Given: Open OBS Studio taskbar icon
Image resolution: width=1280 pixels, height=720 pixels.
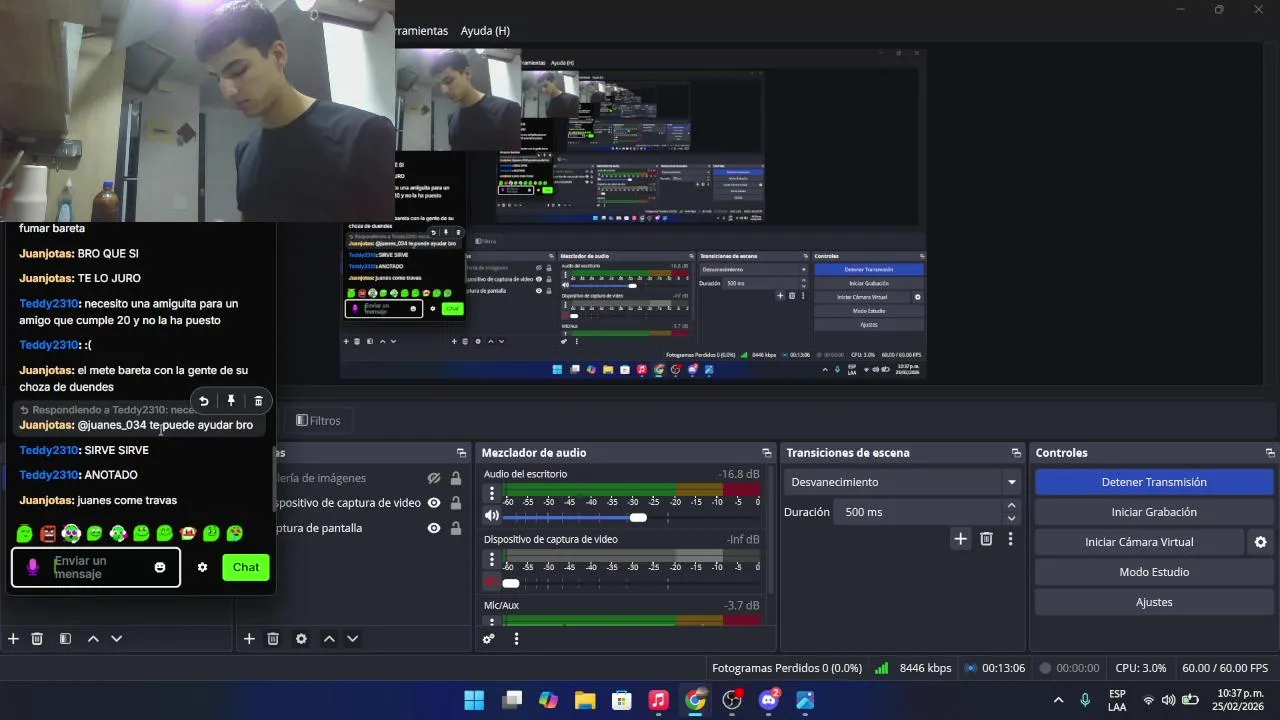Looking at the screenshot, I should [732, 700].
